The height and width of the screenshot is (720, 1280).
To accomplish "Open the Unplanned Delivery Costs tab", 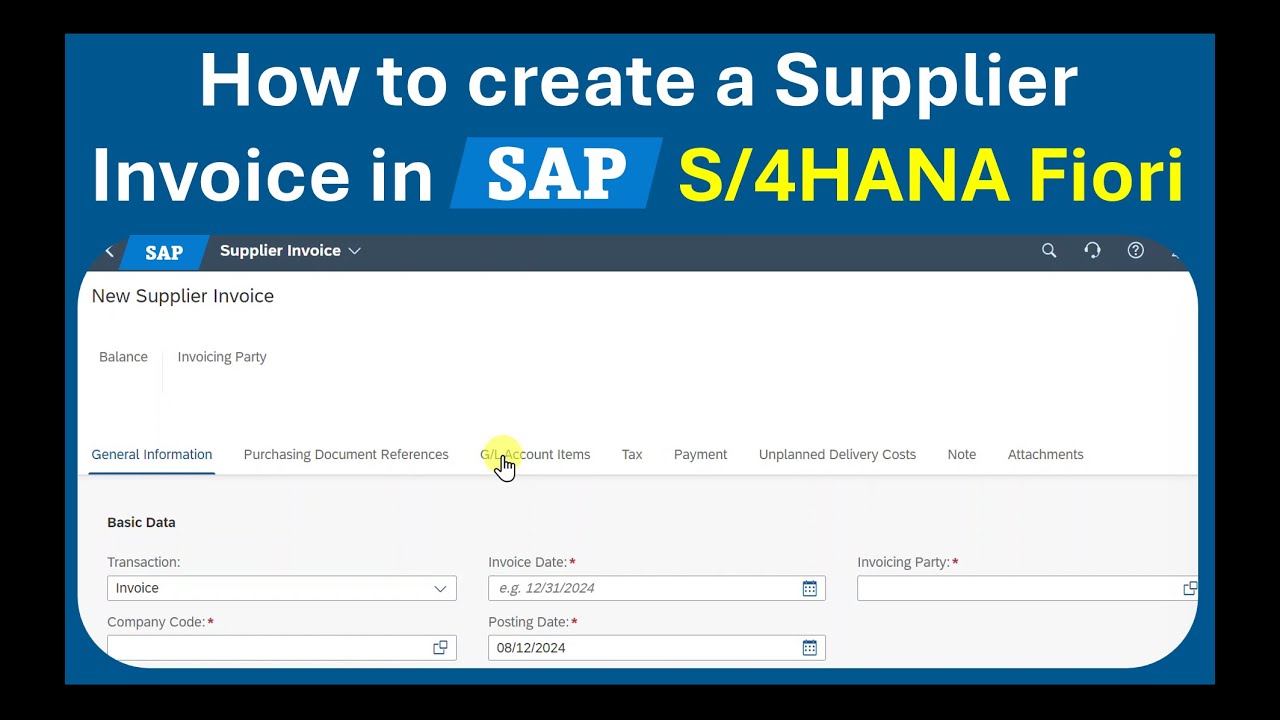I will (837, 454).
